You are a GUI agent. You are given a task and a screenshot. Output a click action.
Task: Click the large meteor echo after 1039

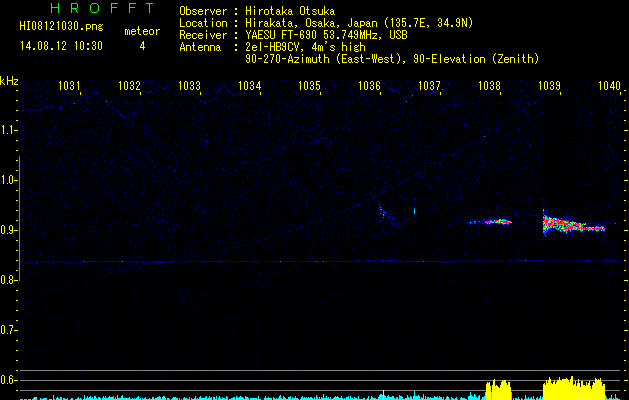tap(574, 225)
